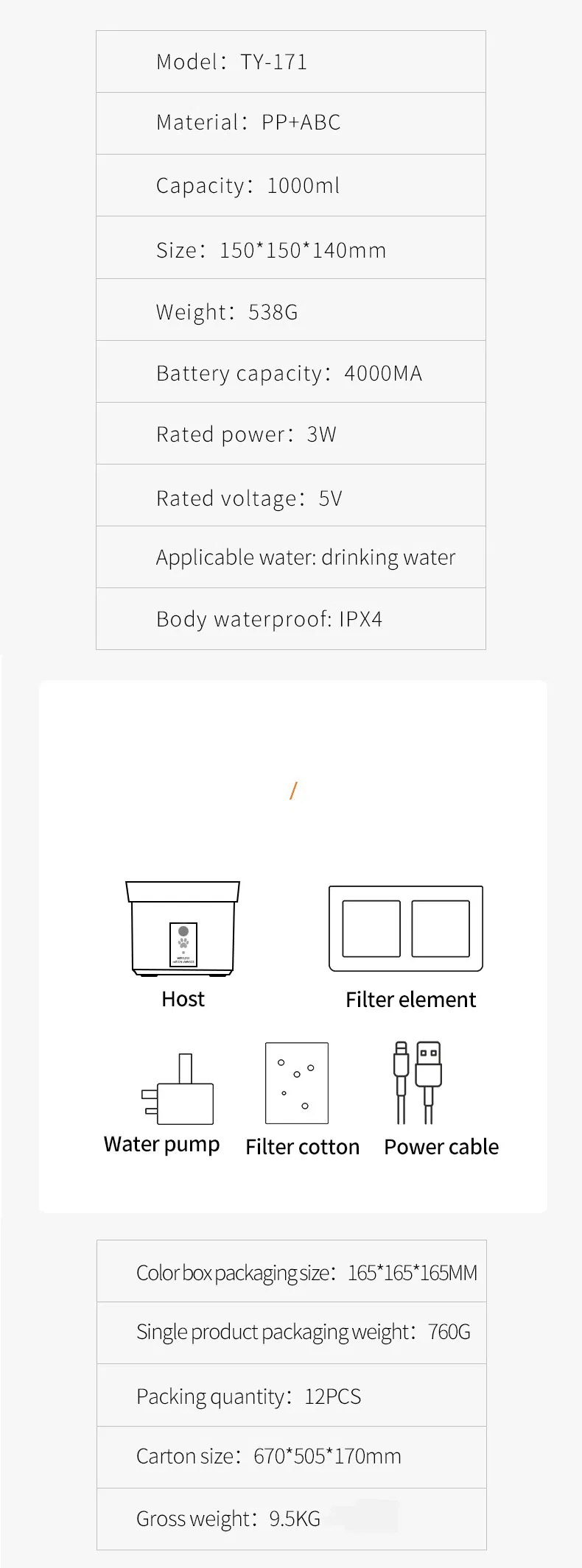Click the Capacity 1000ml row

(x=291, y=186)
